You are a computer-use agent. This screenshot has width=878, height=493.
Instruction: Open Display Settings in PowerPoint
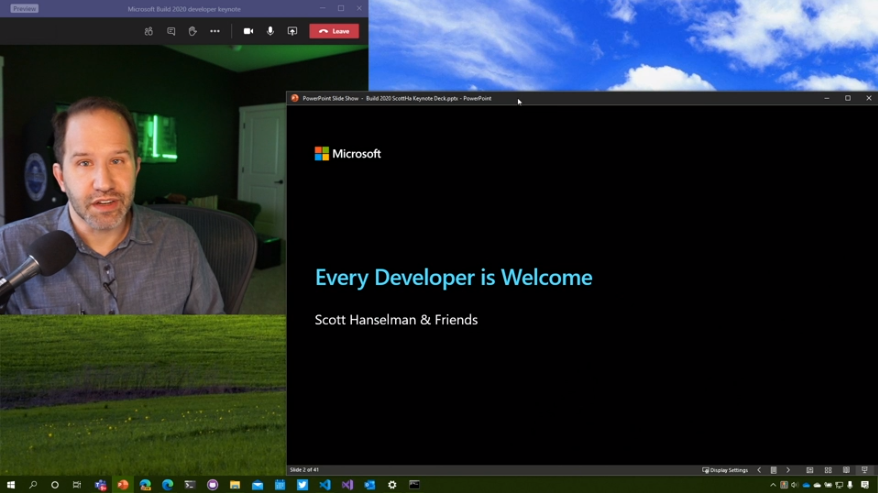tap(726, 470)
